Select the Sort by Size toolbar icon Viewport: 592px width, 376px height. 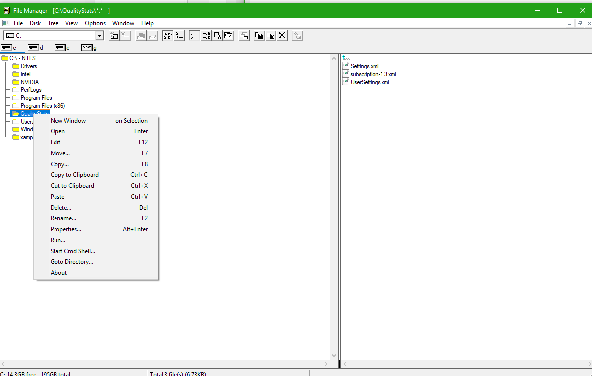click(x=217, y=36)
